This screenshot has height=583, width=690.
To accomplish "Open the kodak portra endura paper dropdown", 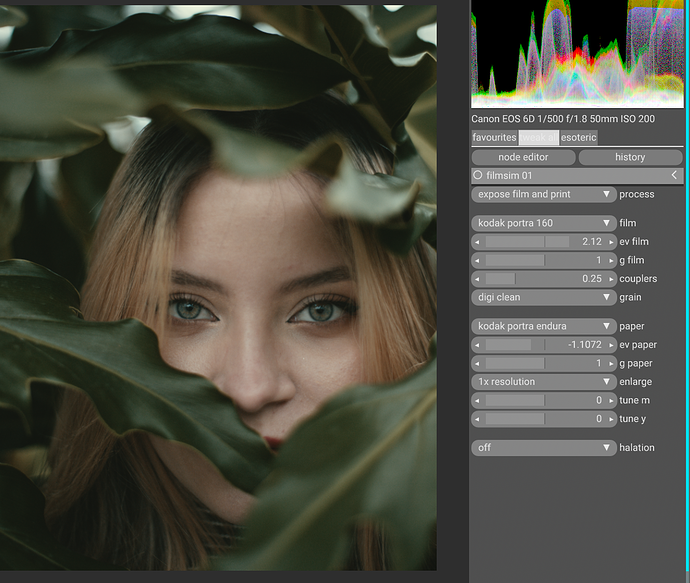I will pyautogui.click(x=543, y=326).
